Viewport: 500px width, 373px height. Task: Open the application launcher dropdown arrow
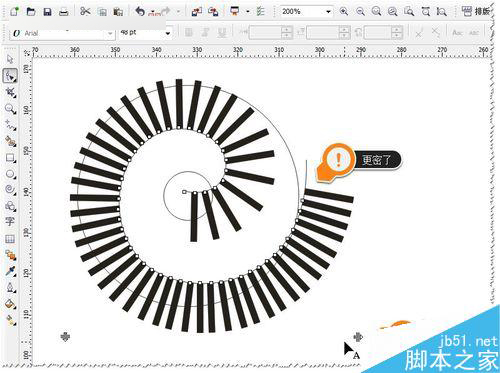click(x=248, y=12)
